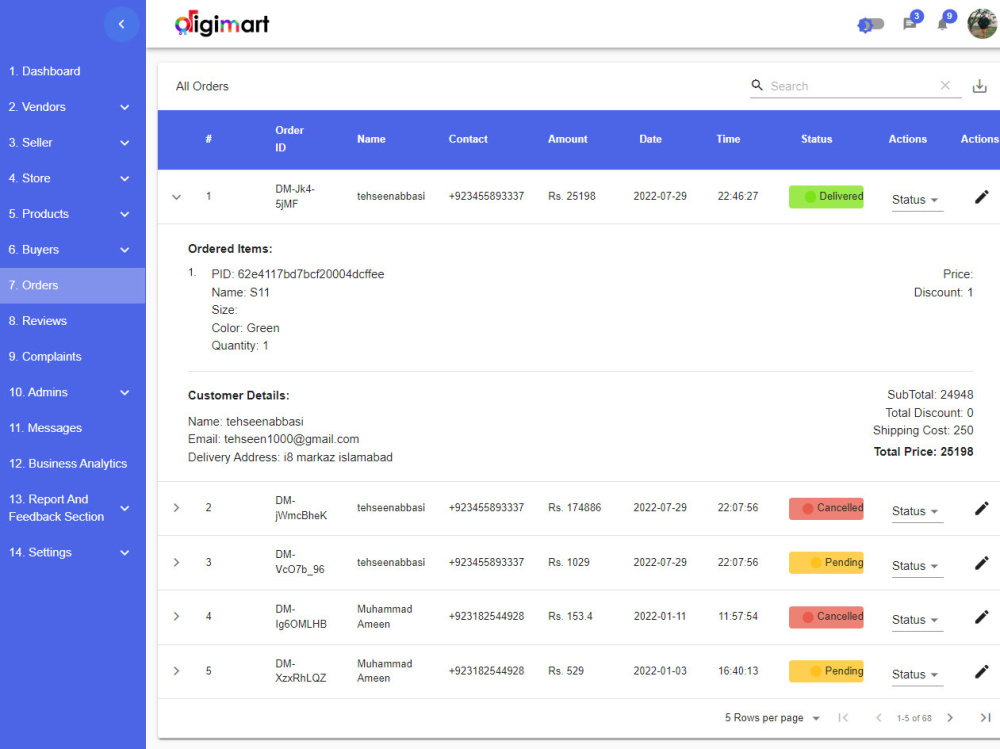Expand the Admins sidebar menu
The width and height of the screenshot is (1000, 749).
tap(73, 392)
